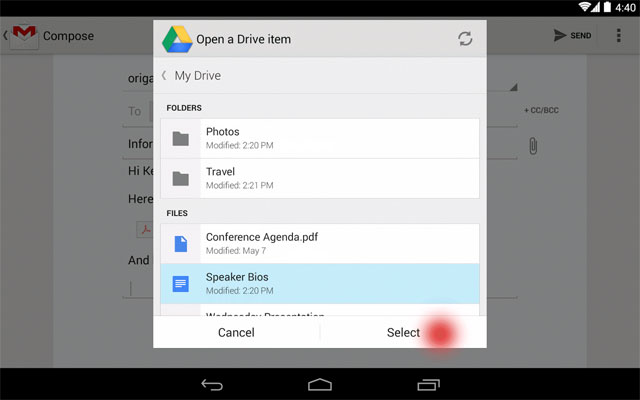Click Send in Gmail compose window
The height and width of the screenshot is (400, 640).
point(572,36)
